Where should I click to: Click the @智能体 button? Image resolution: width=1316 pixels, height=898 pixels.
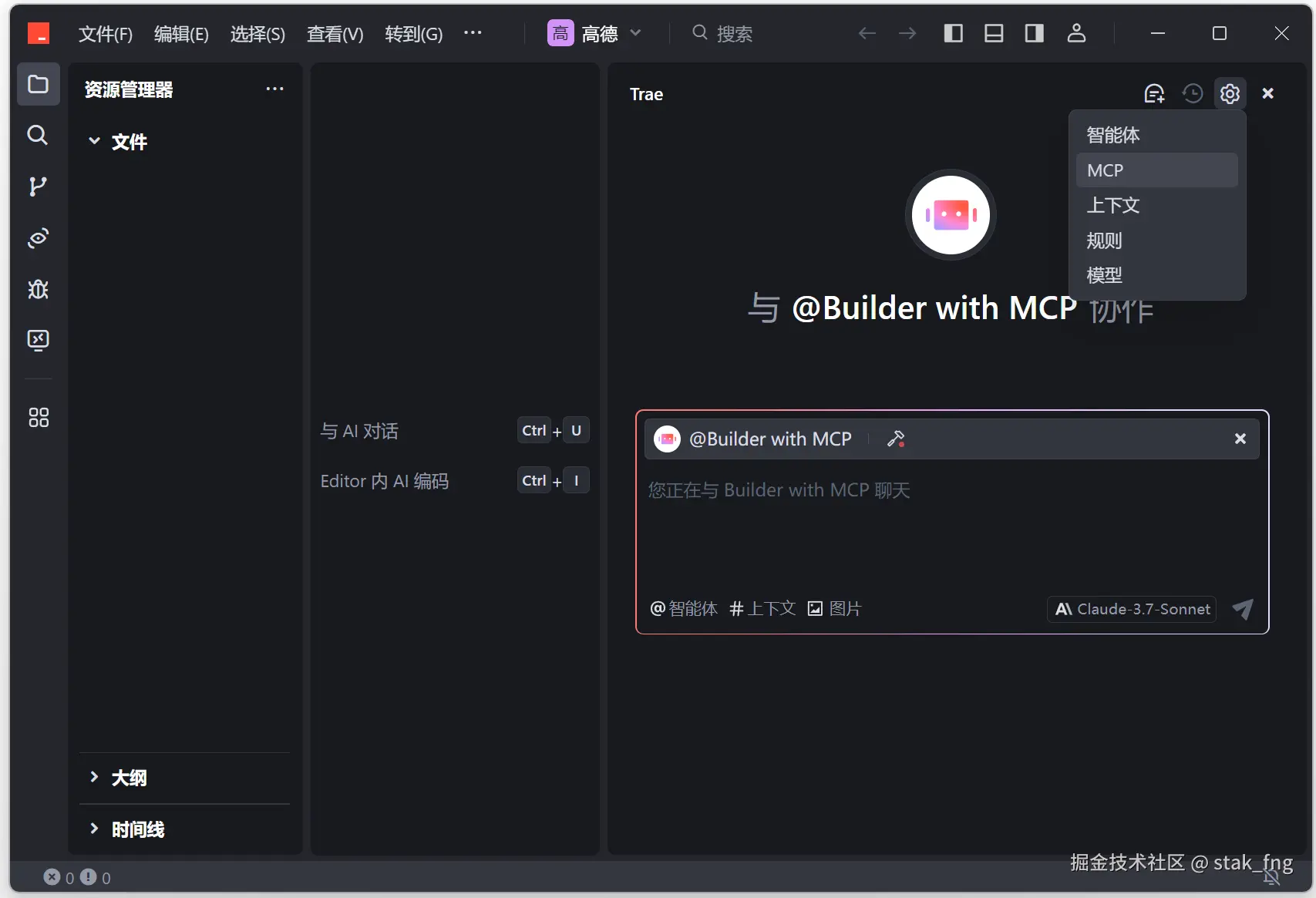(x=684, y=609)
